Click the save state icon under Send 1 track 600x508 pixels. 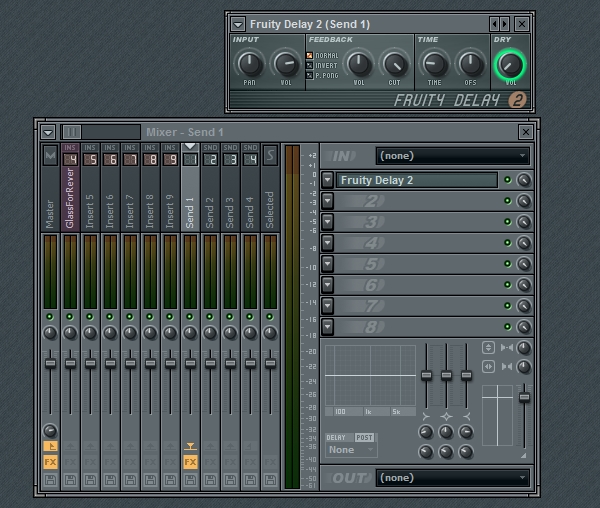point(190,480)
